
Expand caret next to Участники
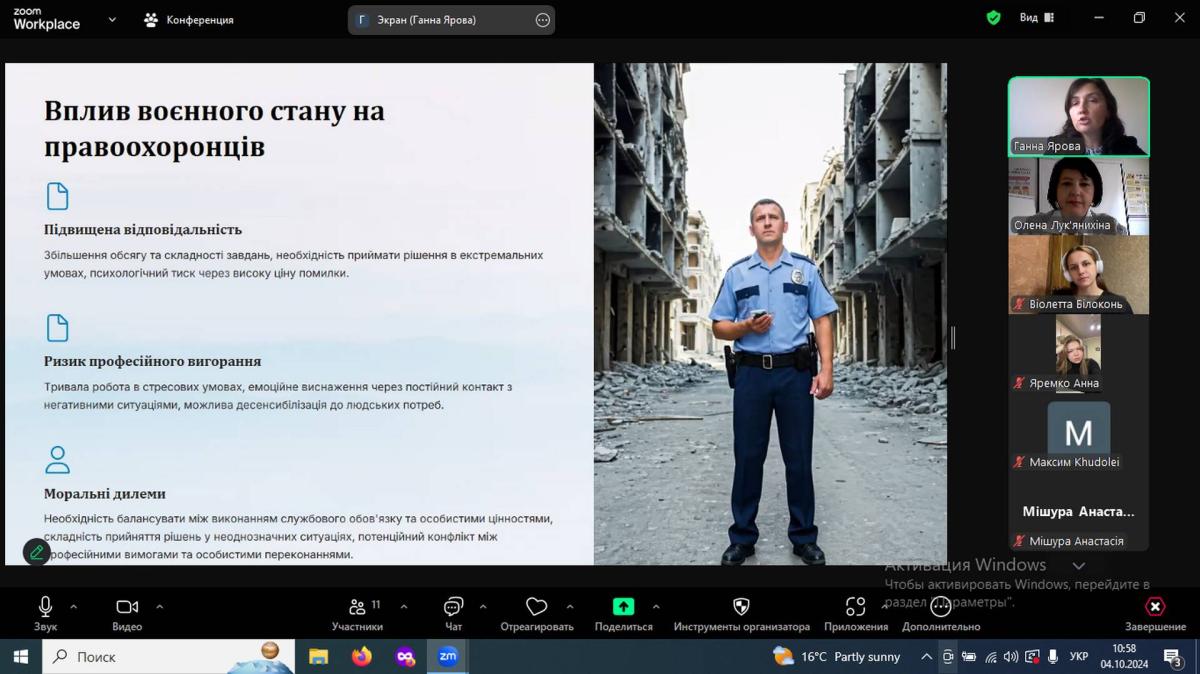tap(404, 606)
